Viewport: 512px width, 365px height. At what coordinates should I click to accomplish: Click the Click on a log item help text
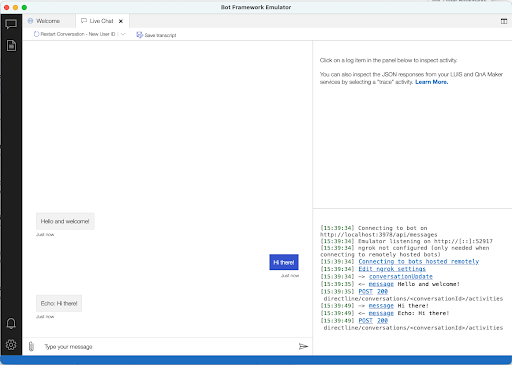[388, 60]
